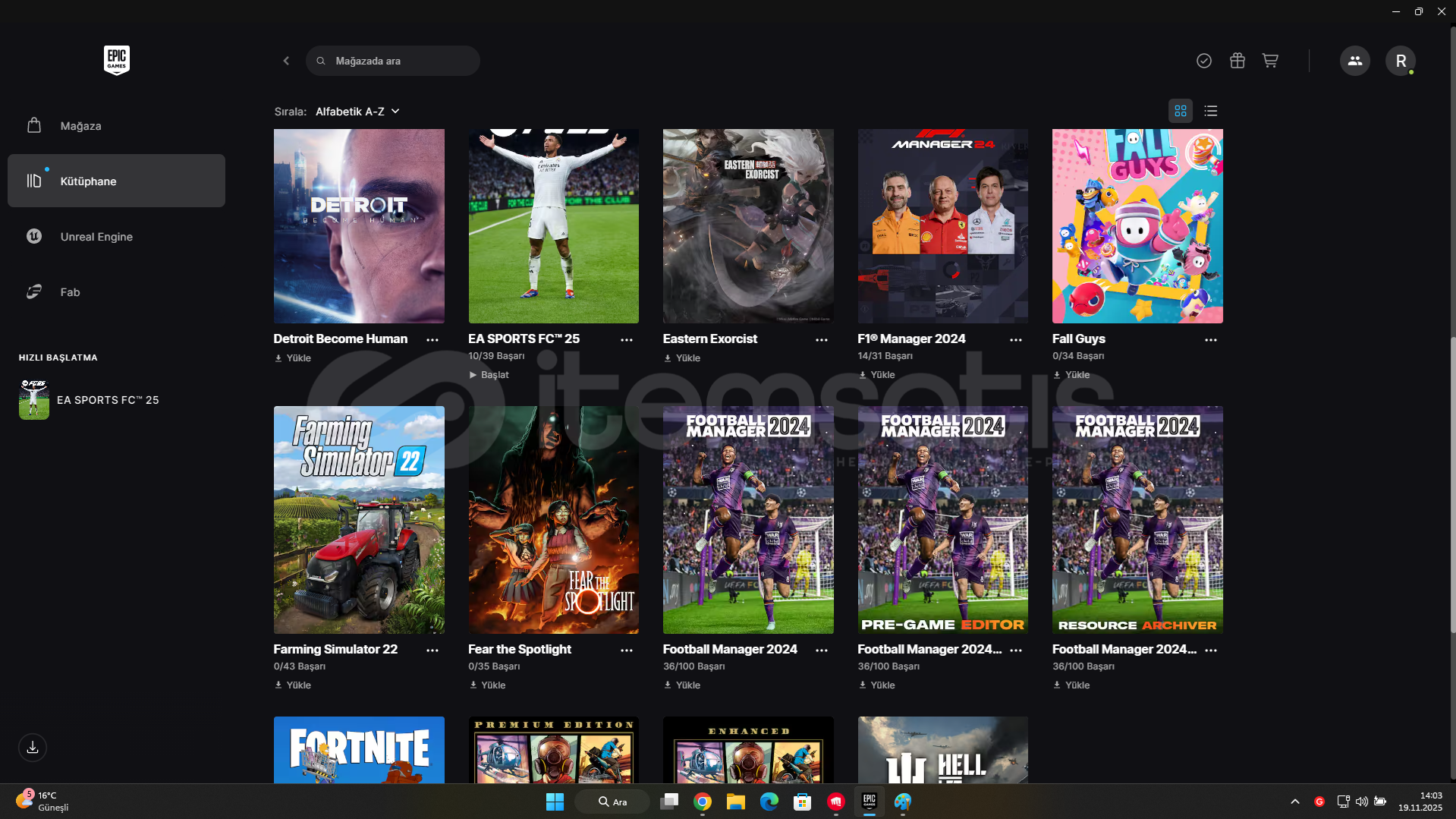Install Farming Simulator 22 with Yükle

[293, 685]
